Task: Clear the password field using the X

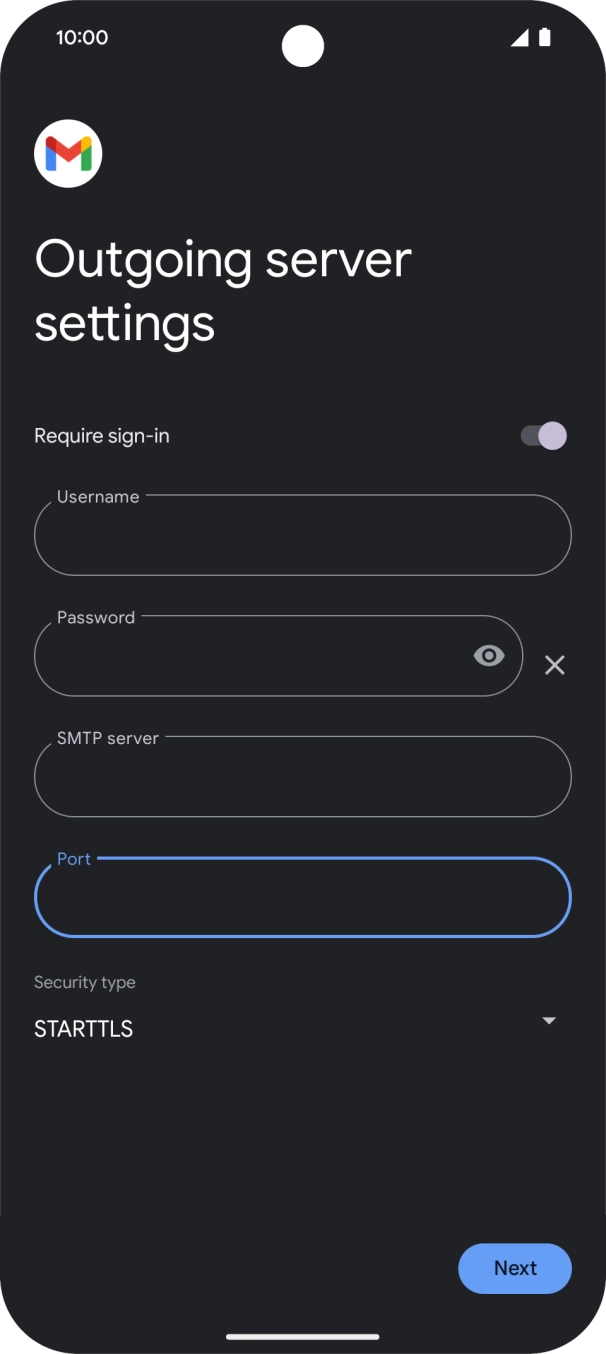Action: tap(555, 664)
